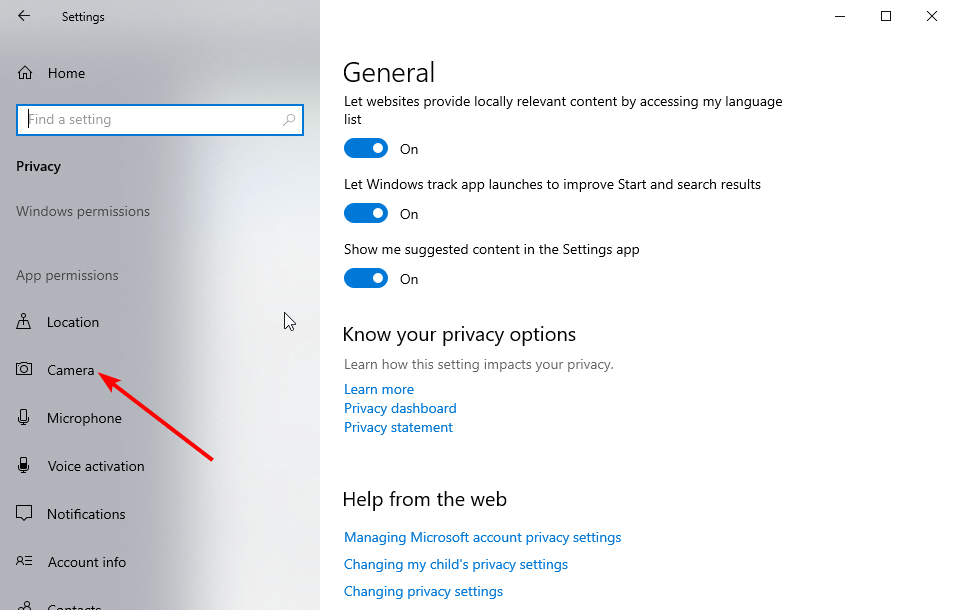Click the search magnifier icon
This screenshot has height=610, width=955.
click(289, 120)
